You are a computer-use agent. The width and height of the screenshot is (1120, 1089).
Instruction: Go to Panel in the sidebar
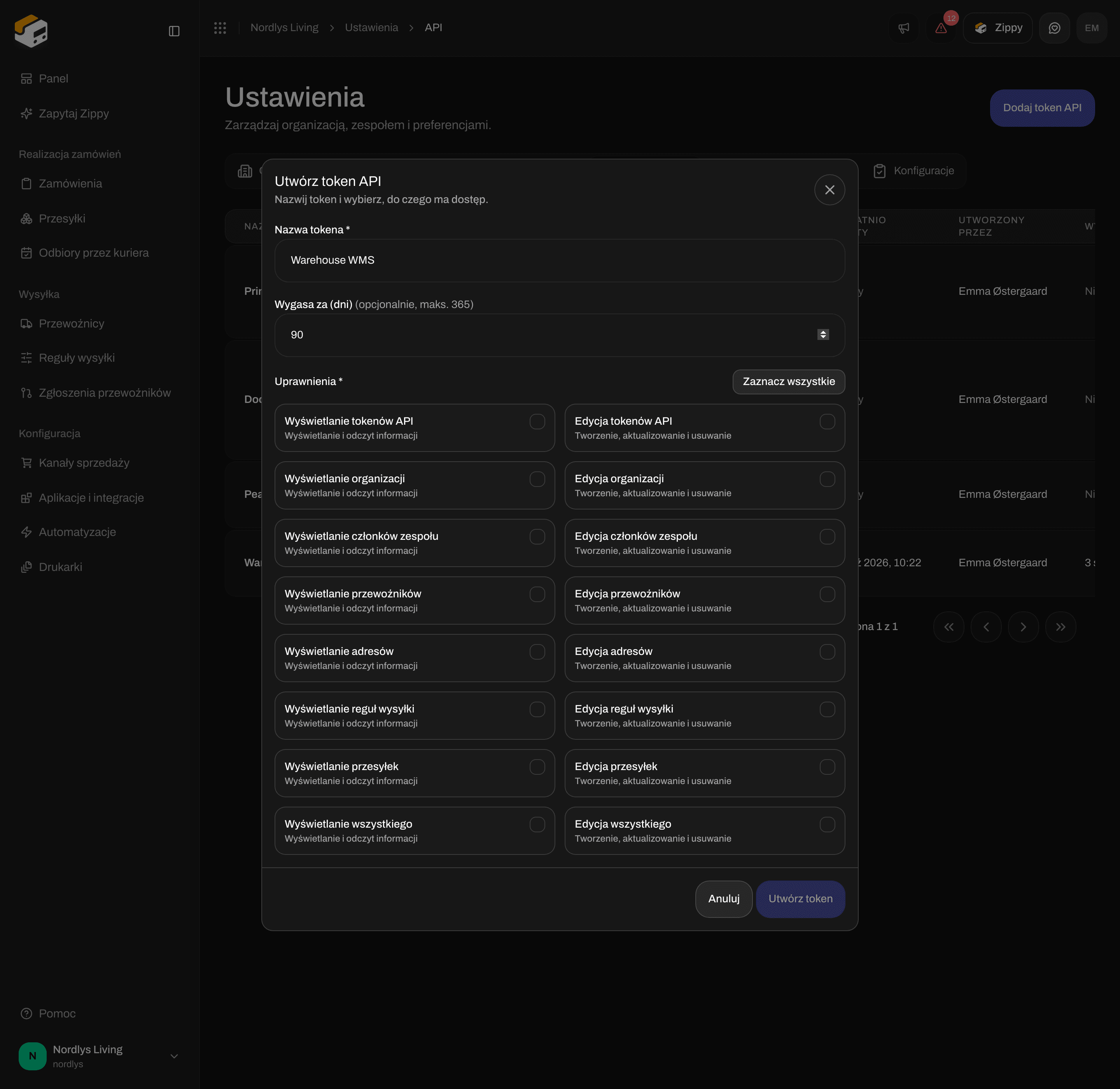coord(100,78)
